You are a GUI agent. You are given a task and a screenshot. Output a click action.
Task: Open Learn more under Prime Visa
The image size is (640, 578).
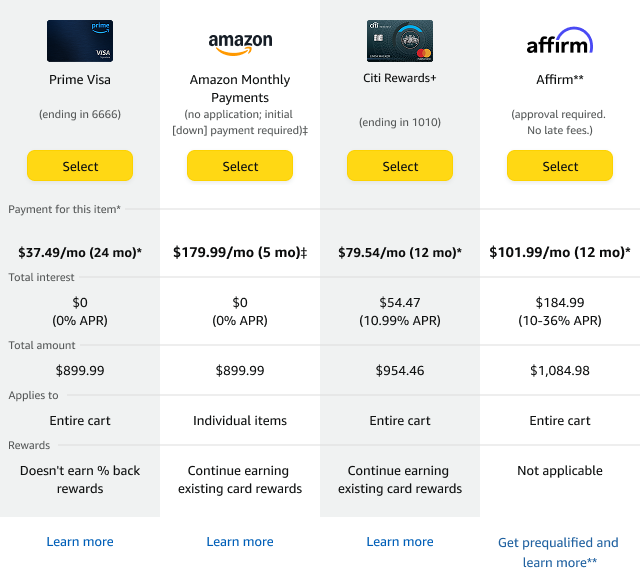coord(80,542)
